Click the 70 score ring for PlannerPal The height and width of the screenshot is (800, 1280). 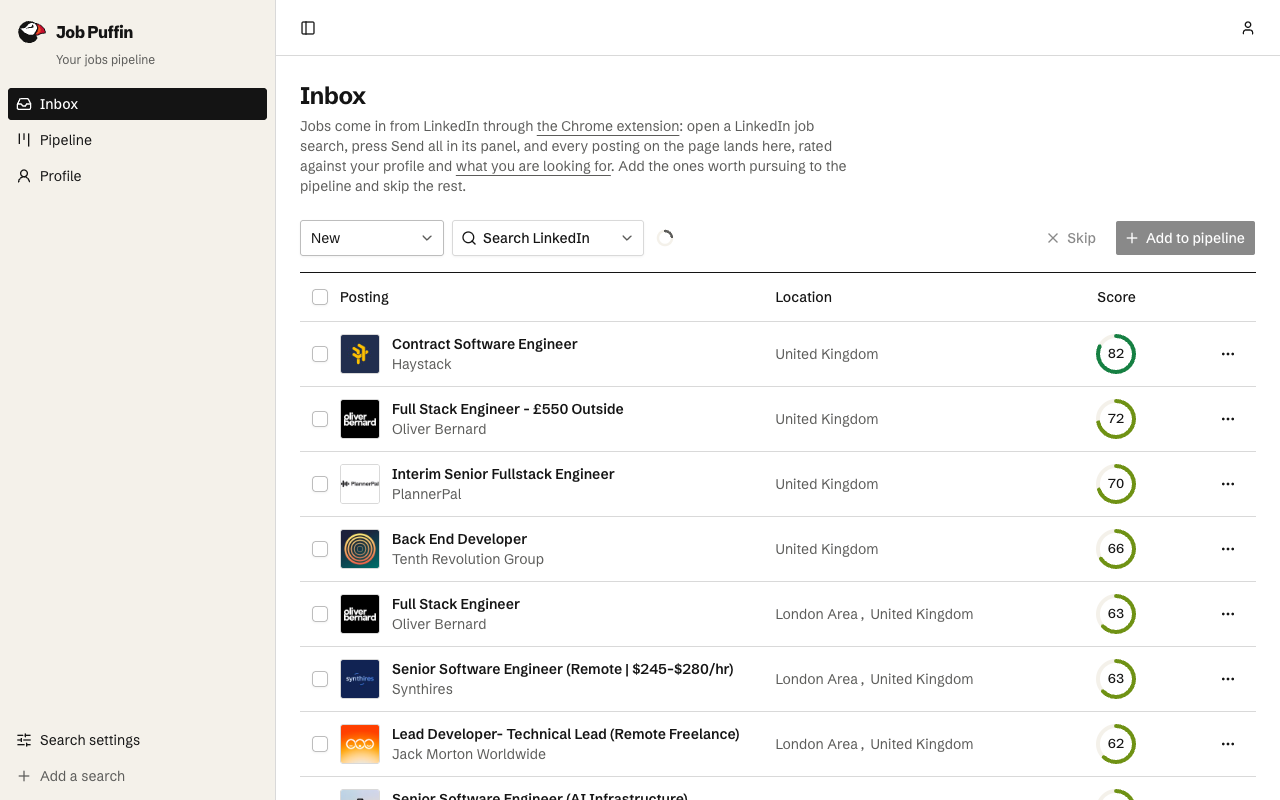click(1116, 484)
